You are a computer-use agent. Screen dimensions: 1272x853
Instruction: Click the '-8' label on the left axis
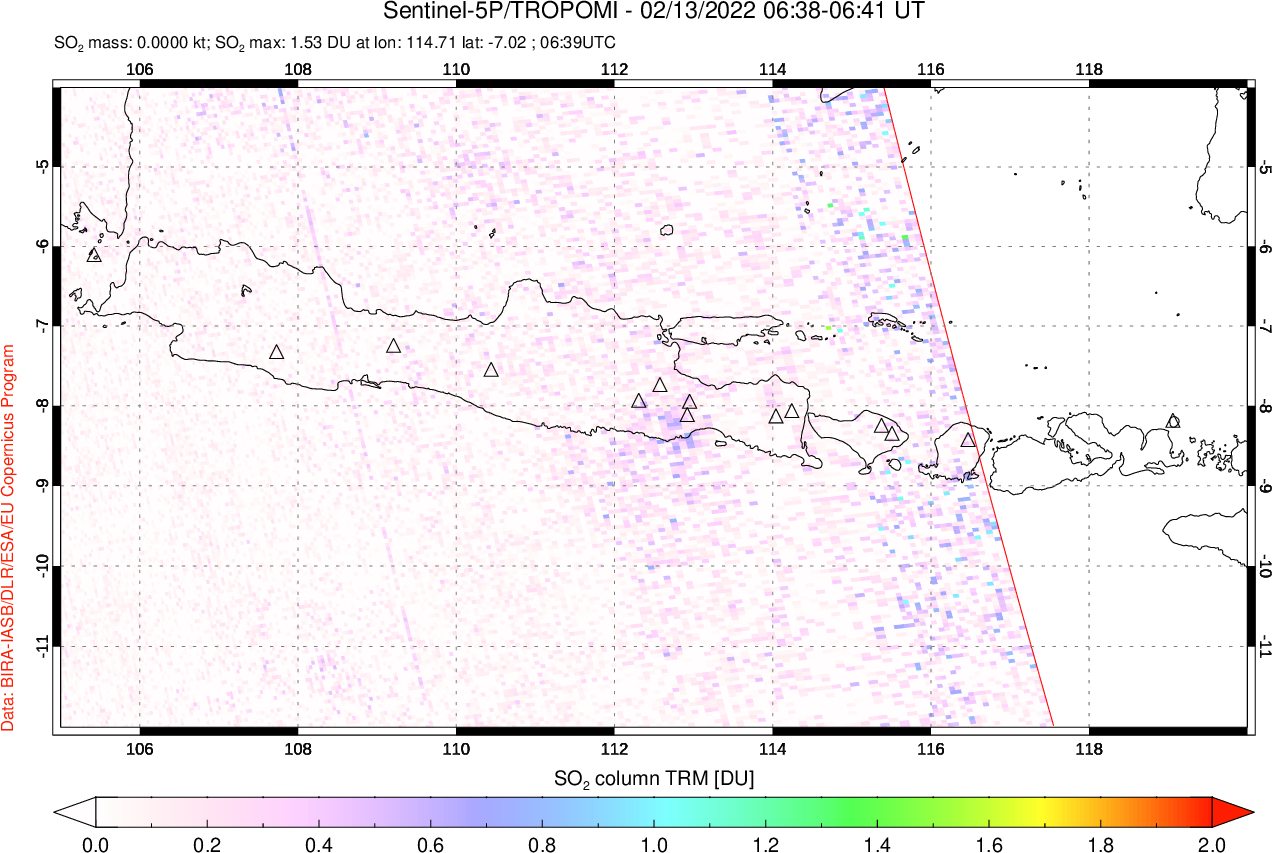(42, 406)
